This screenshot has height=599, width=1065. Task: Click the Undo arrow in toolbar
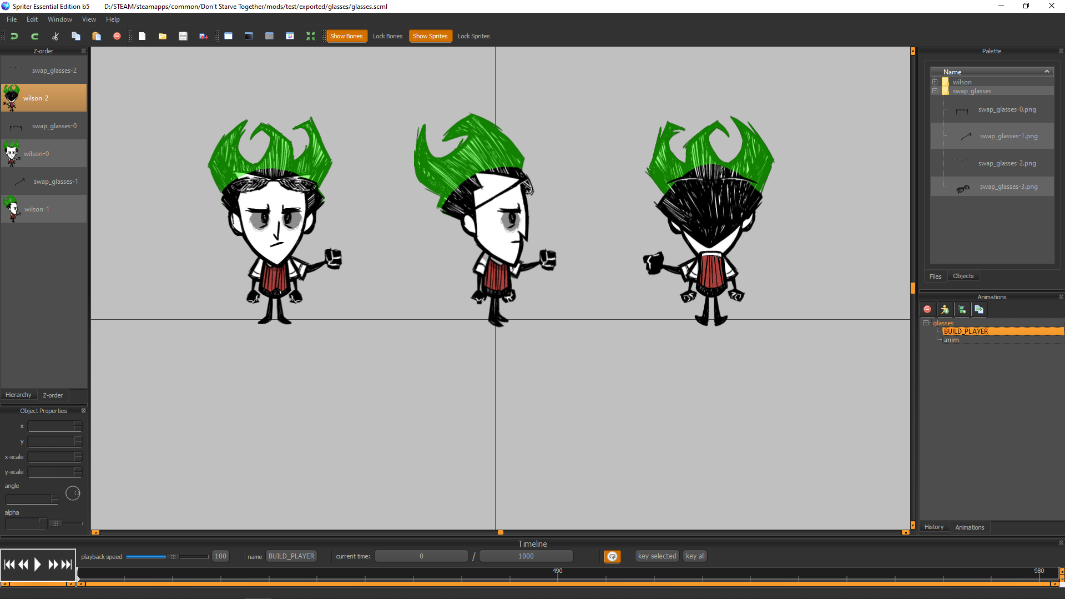[x=14, y=36]
